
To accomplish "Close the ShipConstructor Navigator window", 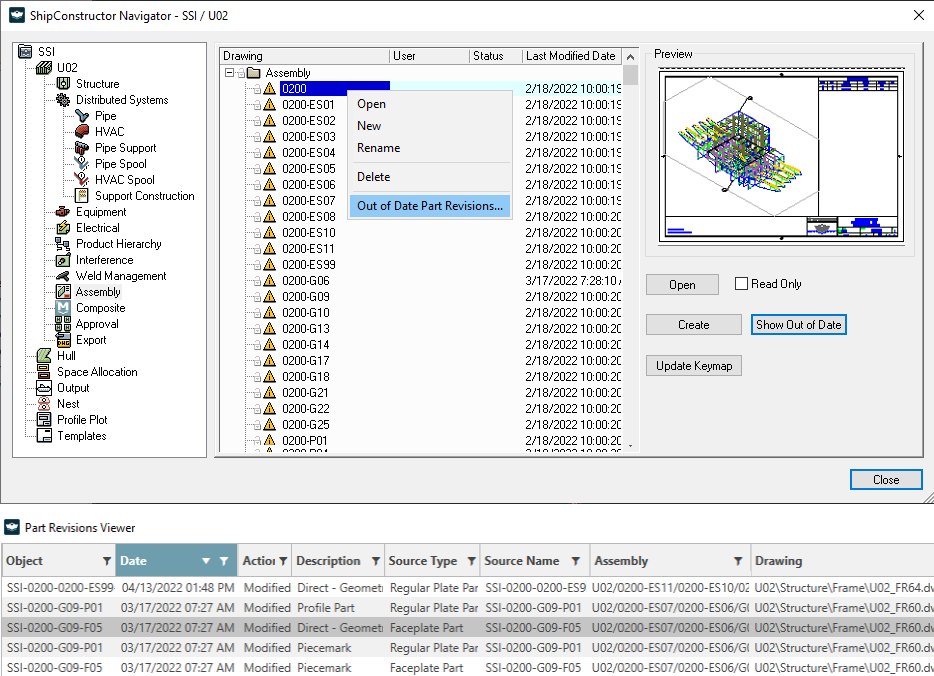I will (x=919, y=15).
